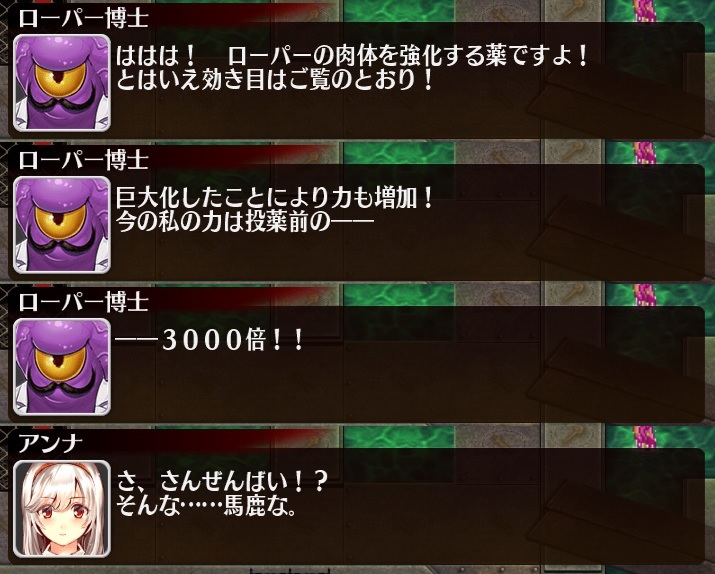Click ローパー博士 name above "3000倍！！" dialog
Viewport: 715px width, 574px height.
(x=83, y=302)
